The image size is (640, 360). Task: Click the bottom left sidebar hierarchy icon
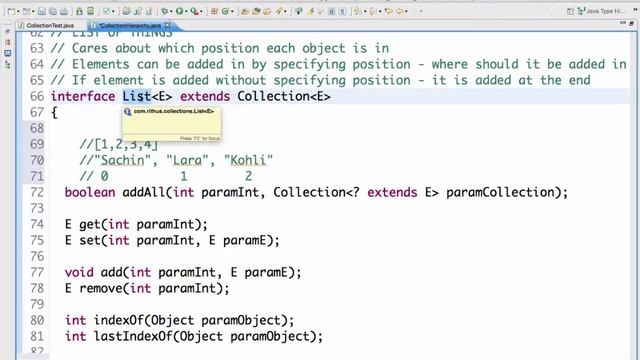pyautogui.click(x=8, y=64)
